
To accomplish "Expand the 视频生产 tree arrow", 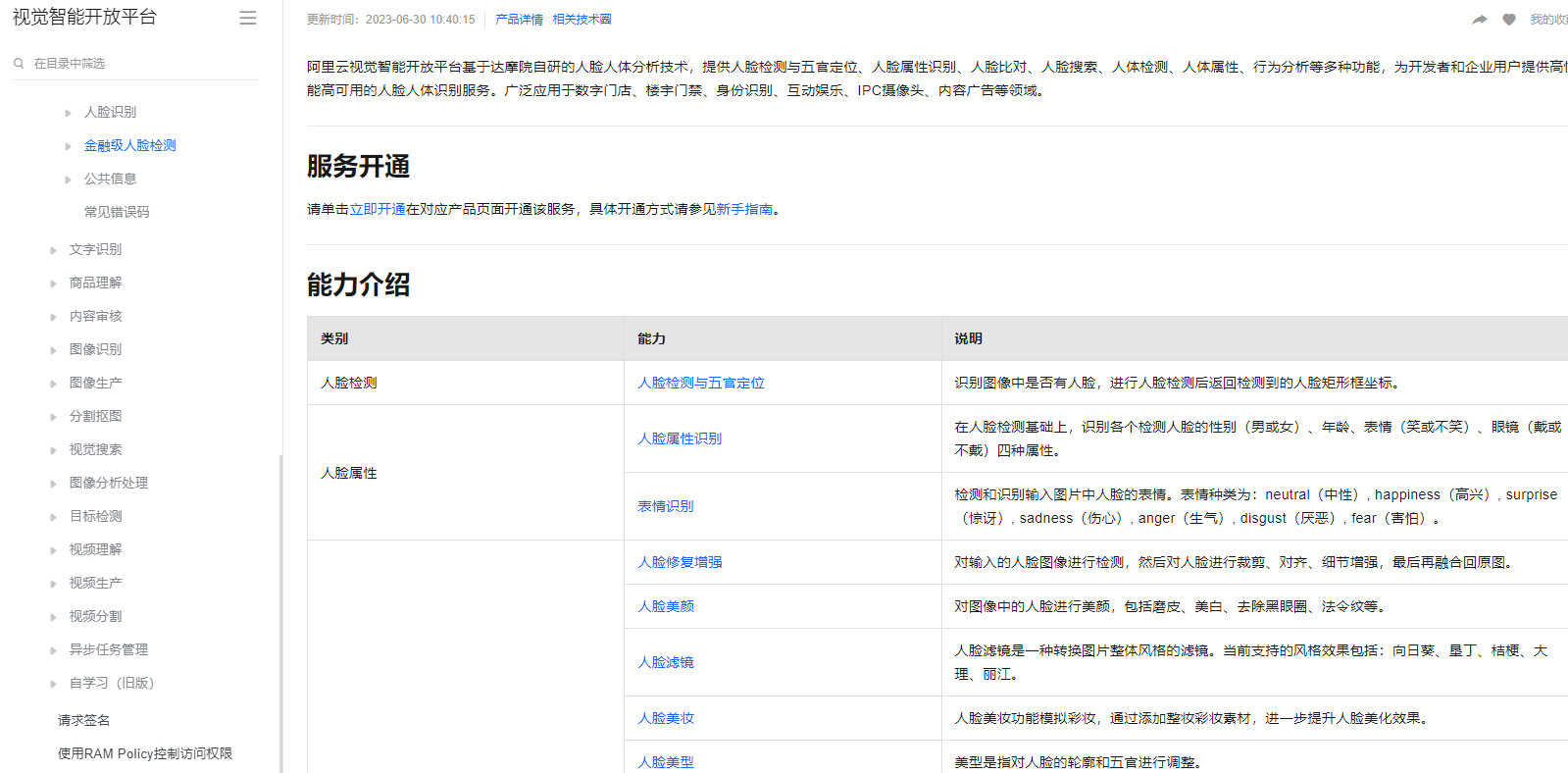I will tap(53, 584).
